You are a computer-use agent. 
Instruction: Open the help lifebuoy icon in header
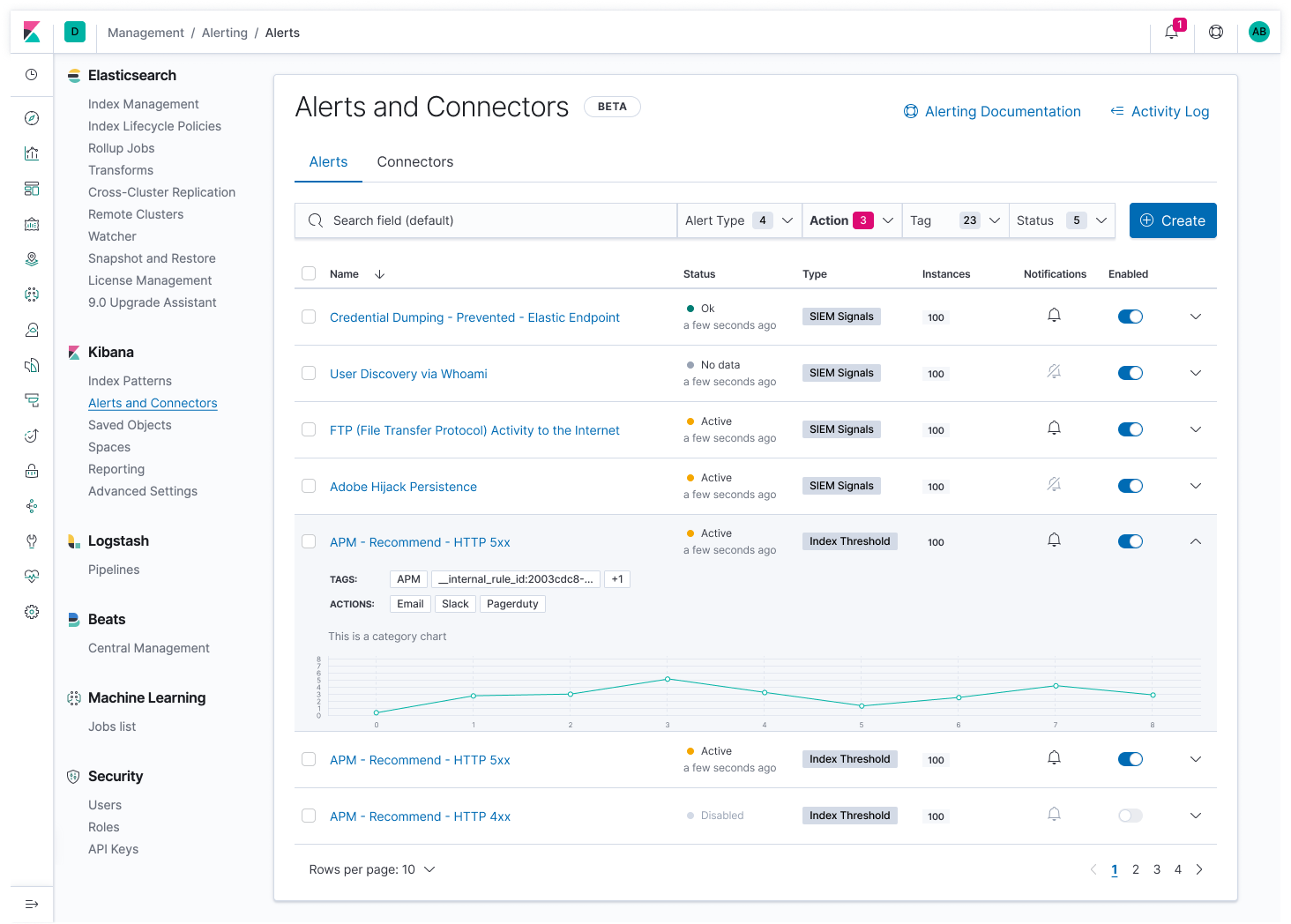coord(1216,32)
